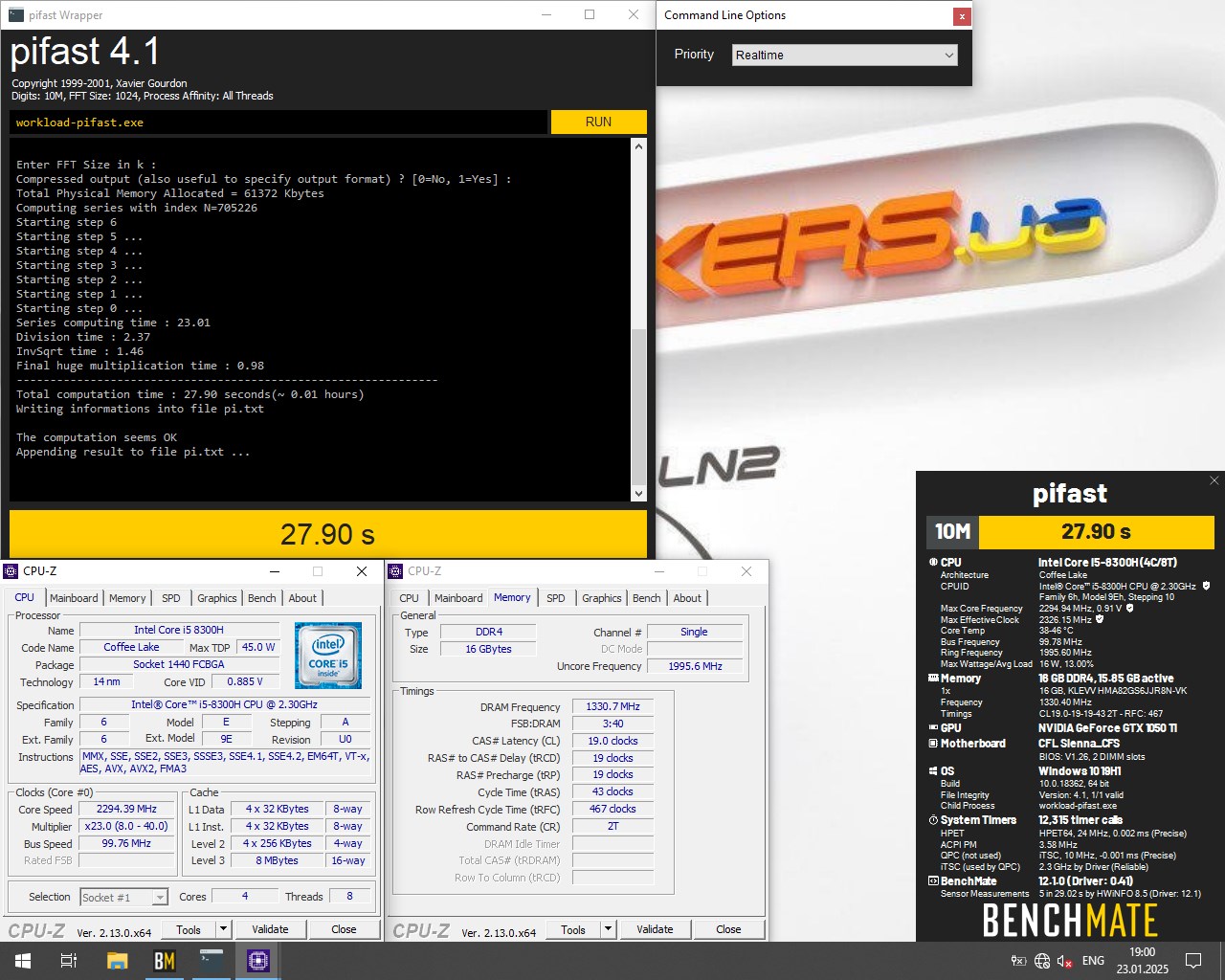Click the console scroll up arrow
This screenshot has height=980, width=1225.
tap(639, 146)
